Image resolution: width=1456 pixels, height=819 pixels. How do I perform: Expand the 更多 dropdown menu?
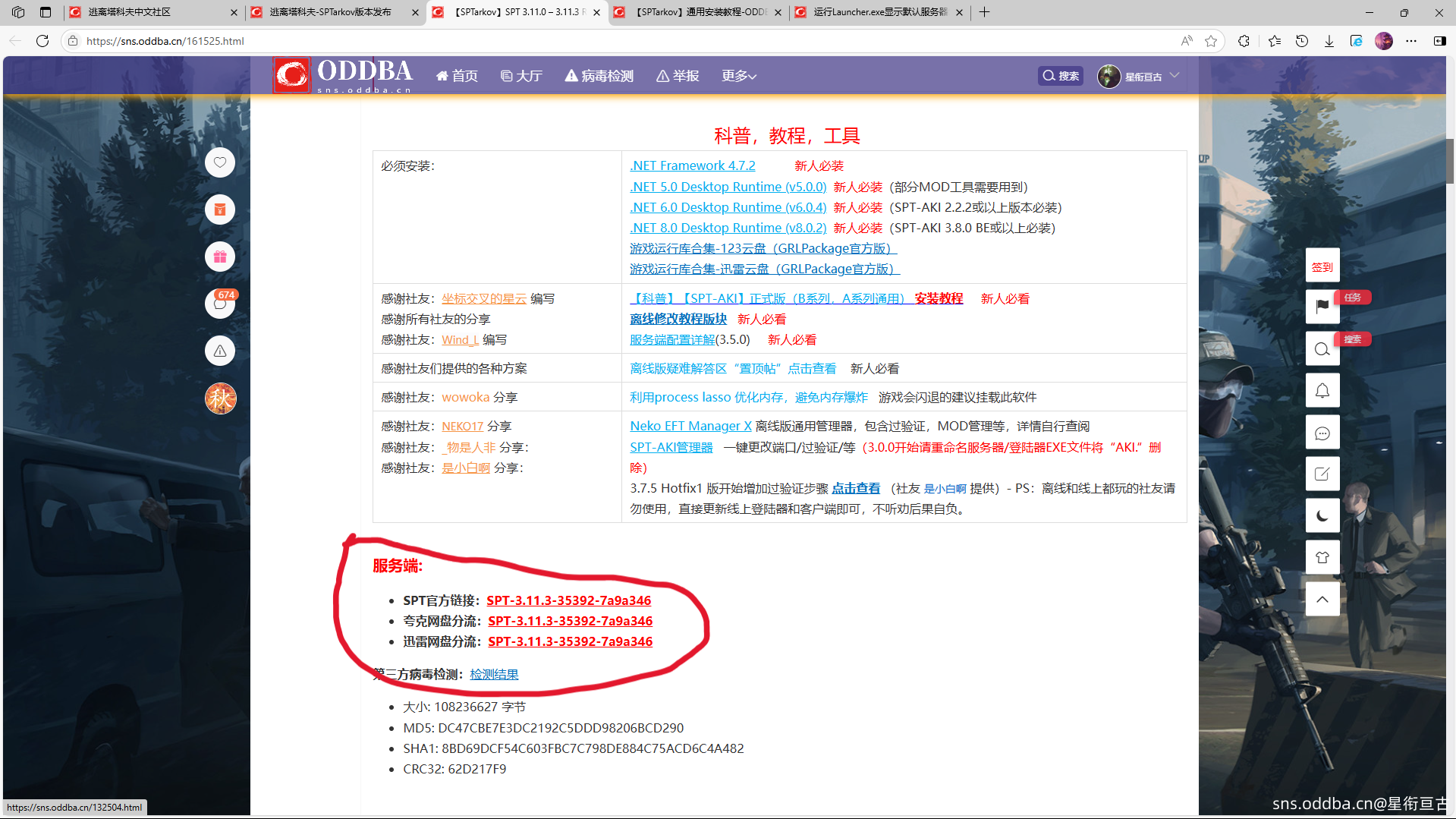tap(739, 76)
